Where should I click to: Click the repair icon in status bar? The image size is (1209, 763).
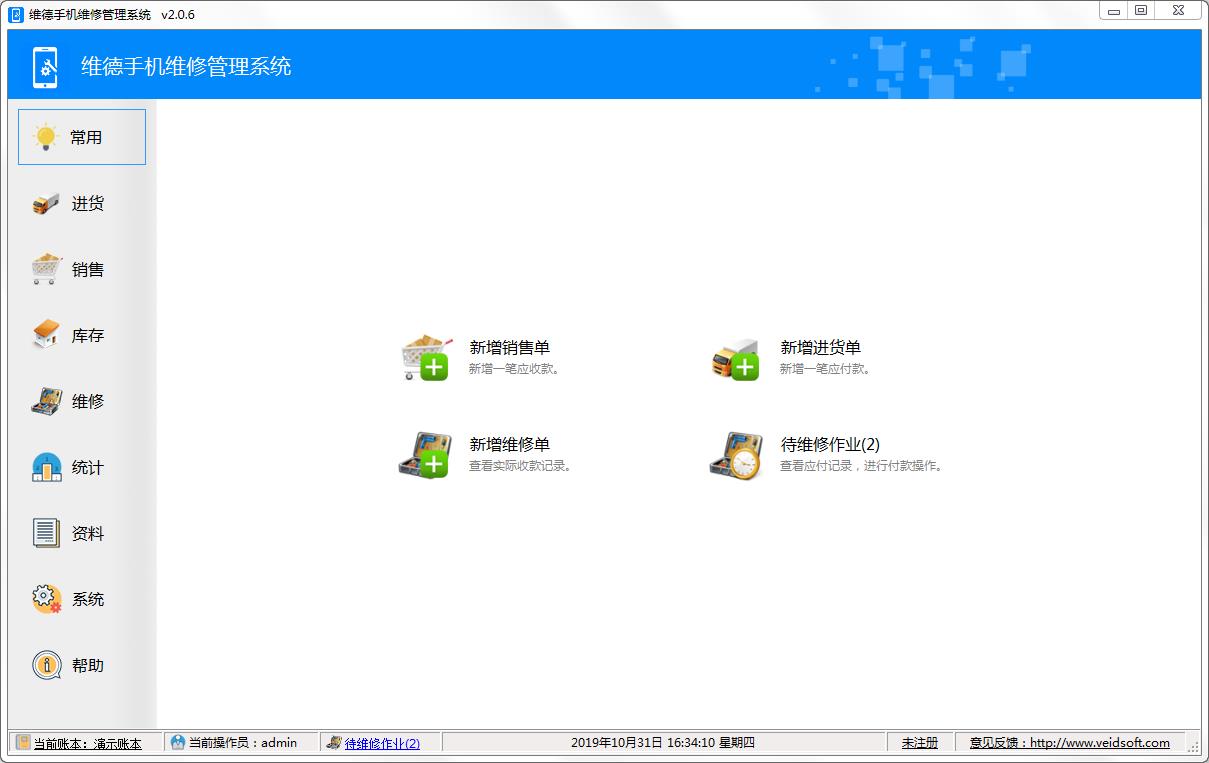pos(334,742)
